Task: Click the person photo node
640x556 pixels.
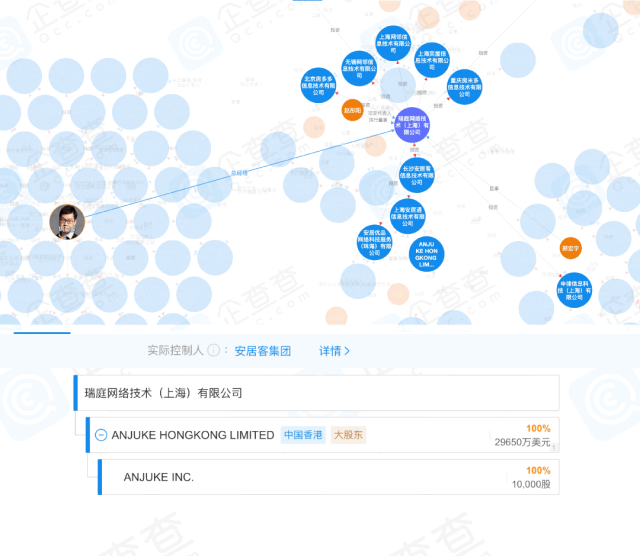Action: pyautogui.click(x=67, y=222)
